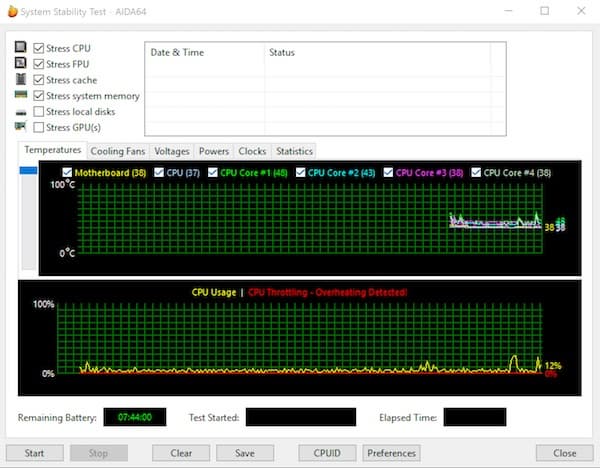This screenshot has height=468, width=600.
Task: Minimize the System Stability Test window
Action: 508,11
